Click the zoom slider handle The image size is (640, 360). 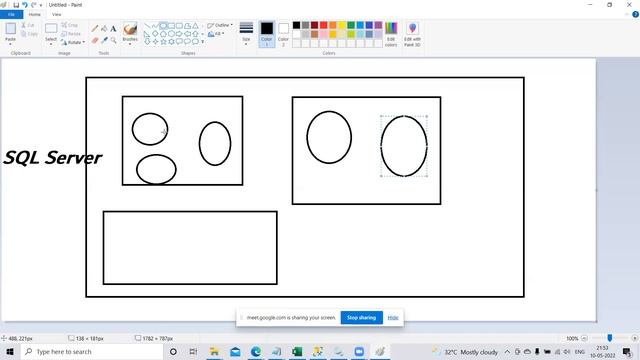point(609,338)
